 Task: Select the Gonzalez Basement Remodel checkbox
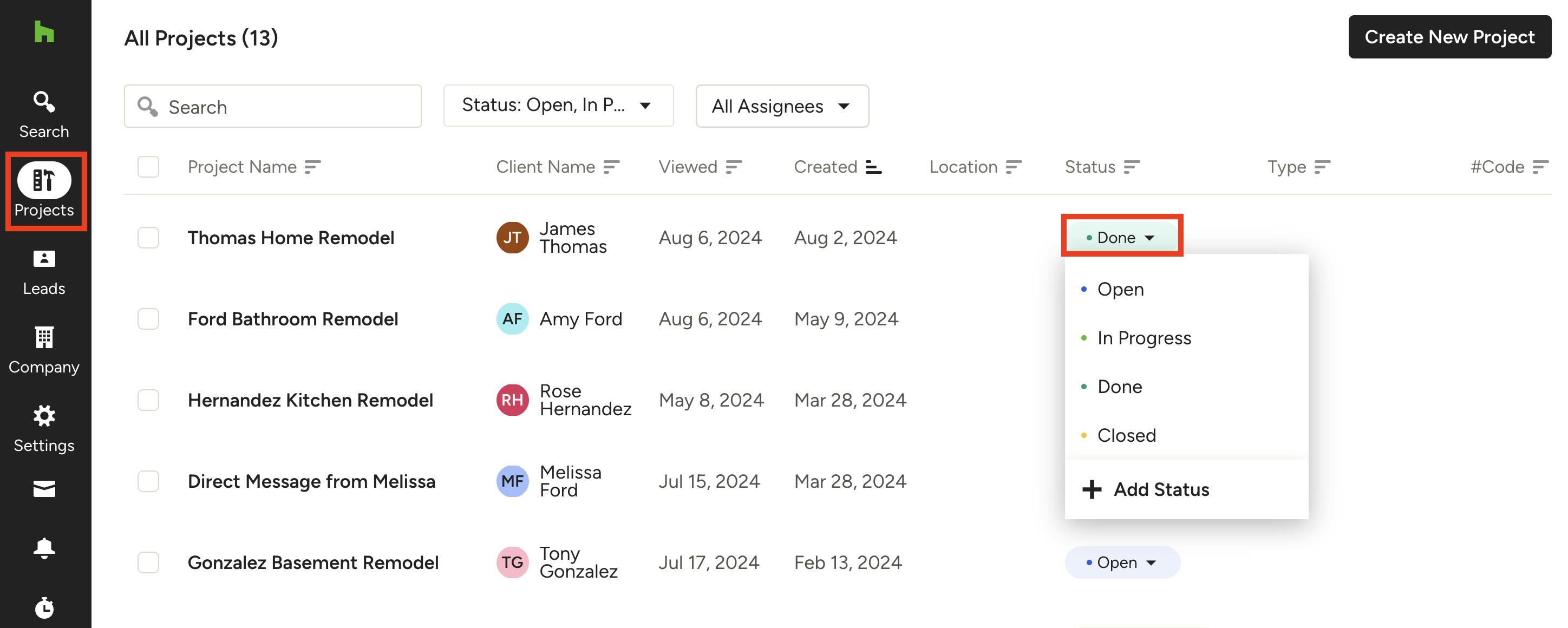(148, 562)
